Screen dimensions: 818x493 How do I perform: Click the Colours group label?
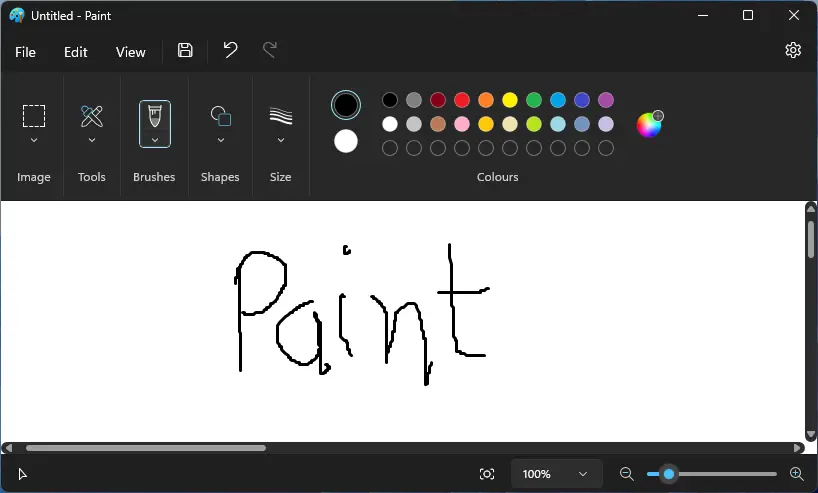(x=497, y=177)
